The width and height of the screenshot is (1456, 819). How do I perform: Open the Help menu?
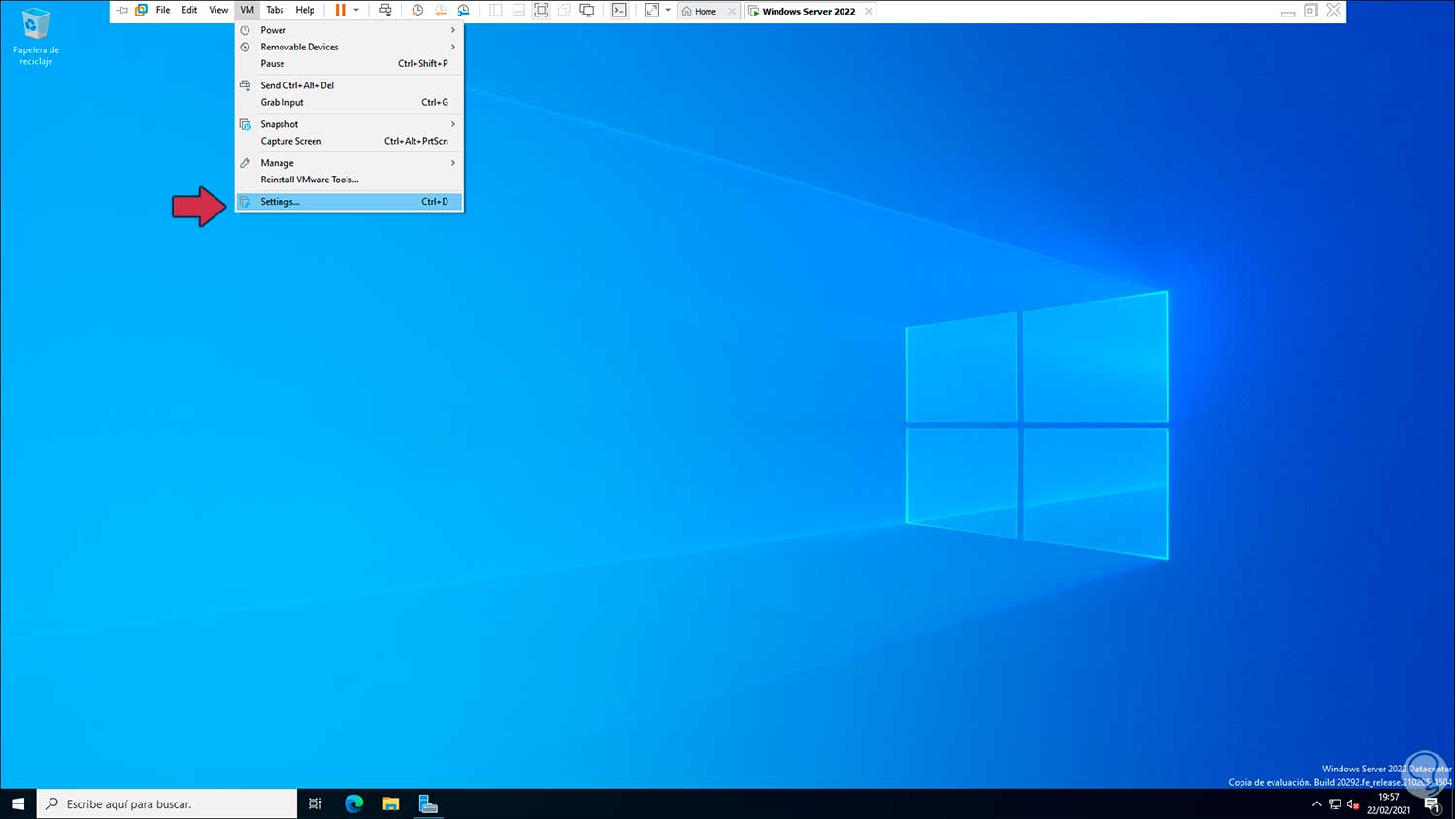(x=305, y=11)
